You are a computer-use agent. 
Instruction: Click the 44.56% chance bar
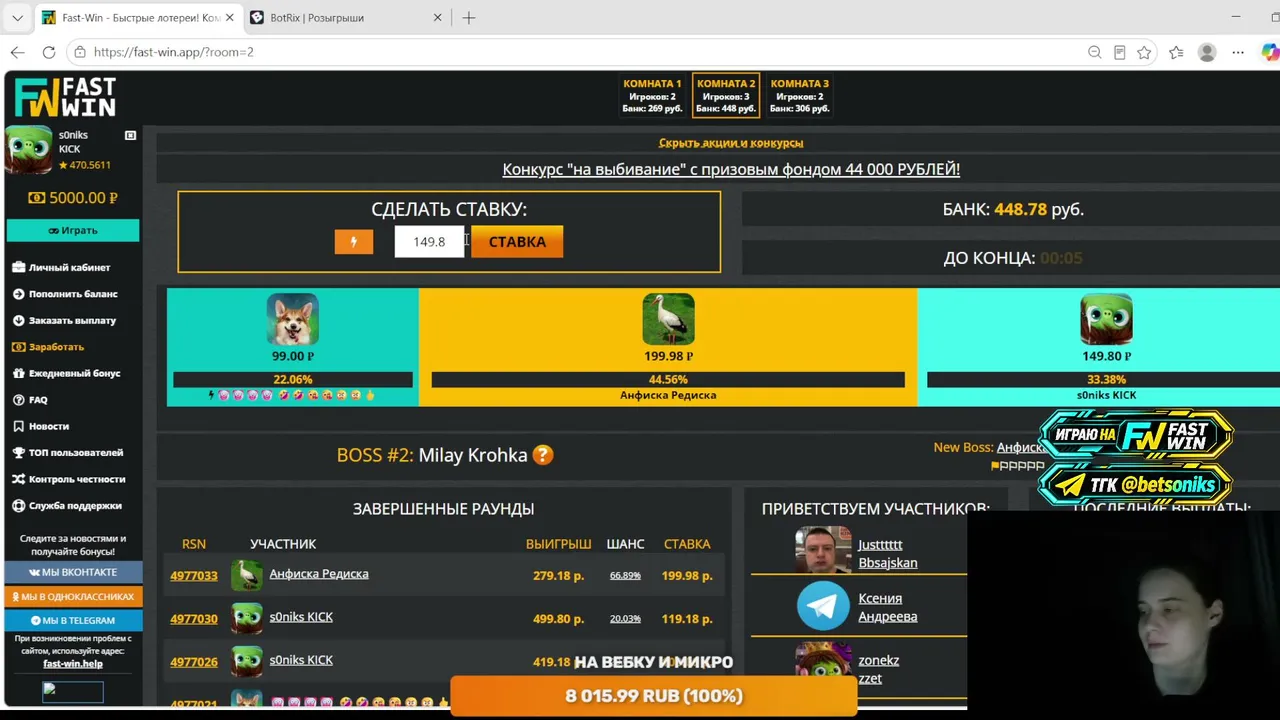click(x=668, y=380)
